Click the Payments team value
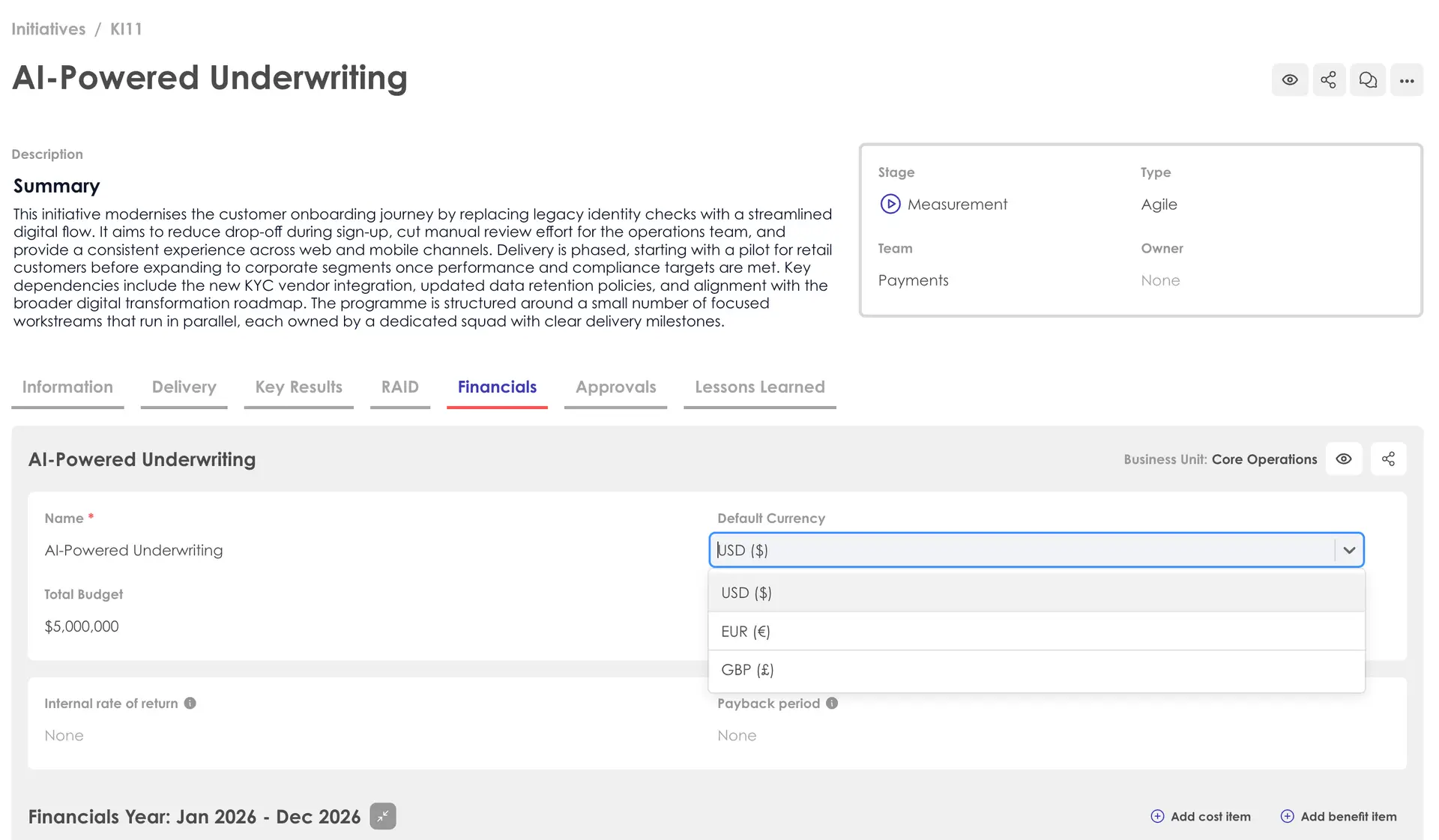This screenshot has height=840, width=1439. tap(913, 280)
